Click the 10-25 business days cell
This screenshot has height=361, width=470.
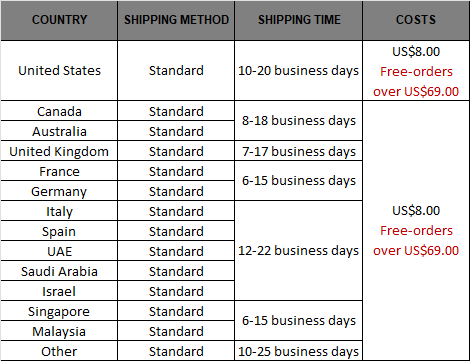click(x=299, y=351)
